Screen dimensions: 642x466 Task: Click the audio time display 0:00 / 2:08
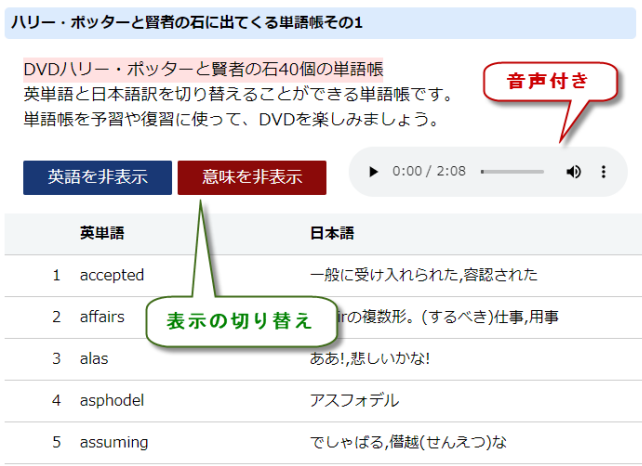point(429,171)
